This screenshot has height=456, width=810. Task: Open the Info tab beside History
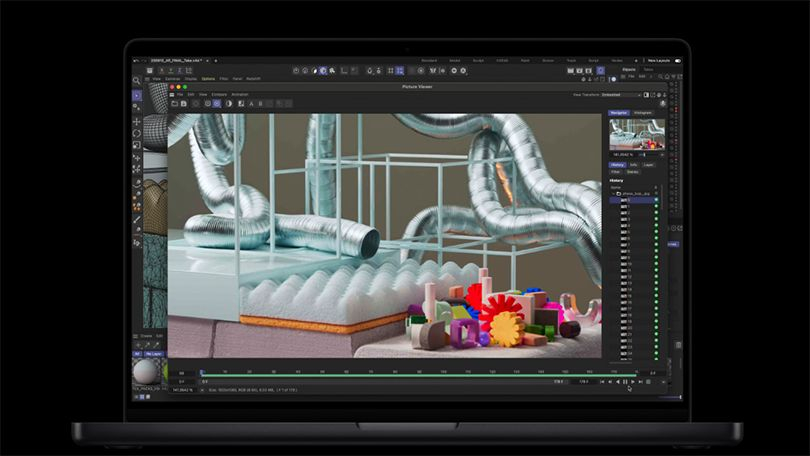click(x=633, y=164)
